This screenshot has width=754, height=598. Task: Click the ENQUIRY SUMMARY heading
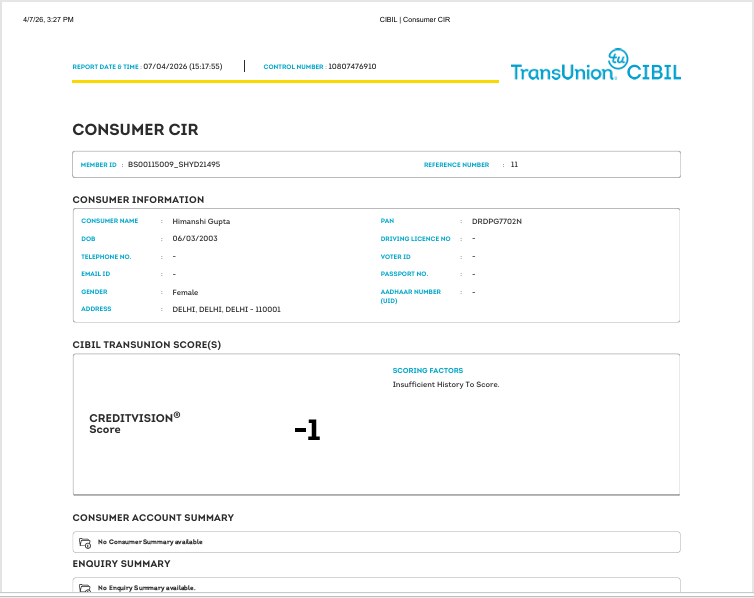click(x=122, y=564)
